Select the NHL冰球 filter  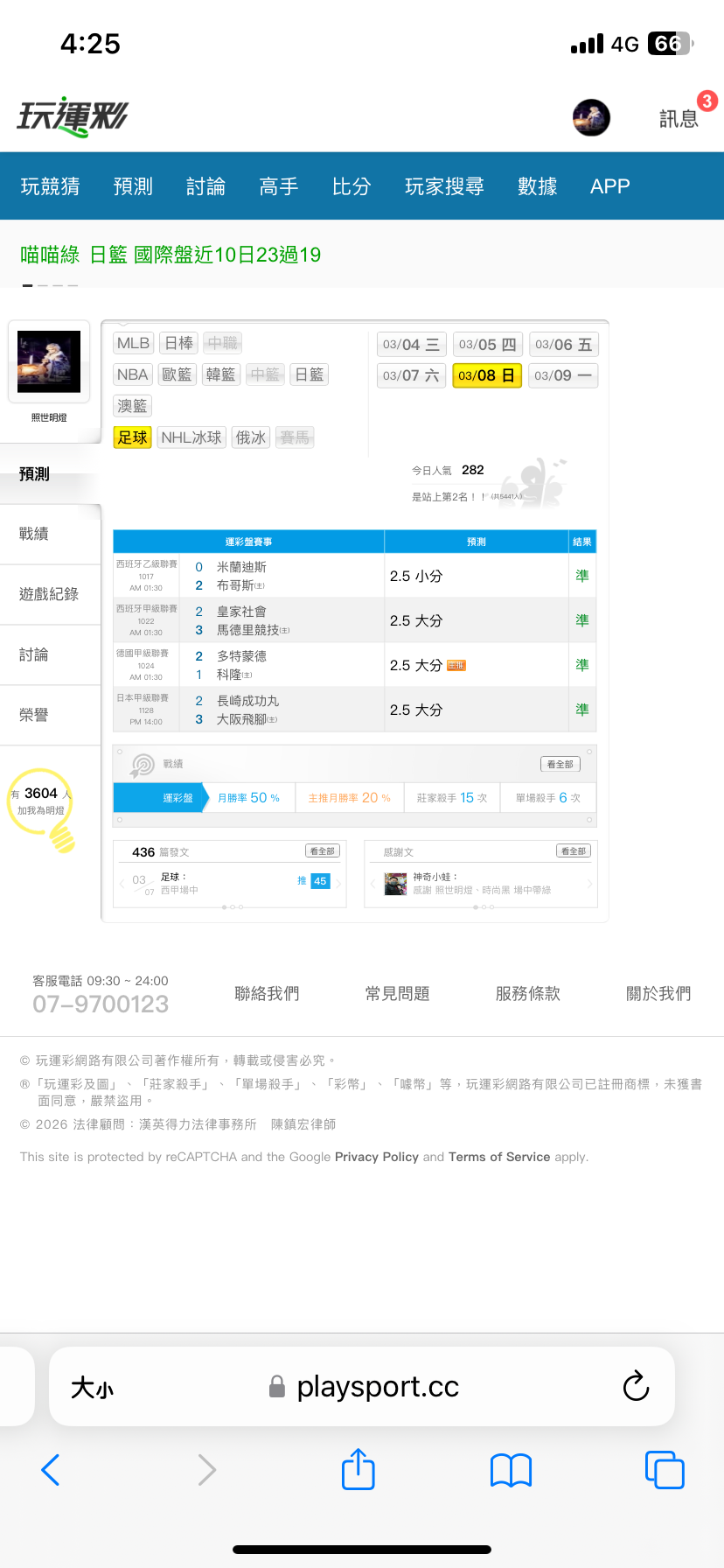click(191, 437)
